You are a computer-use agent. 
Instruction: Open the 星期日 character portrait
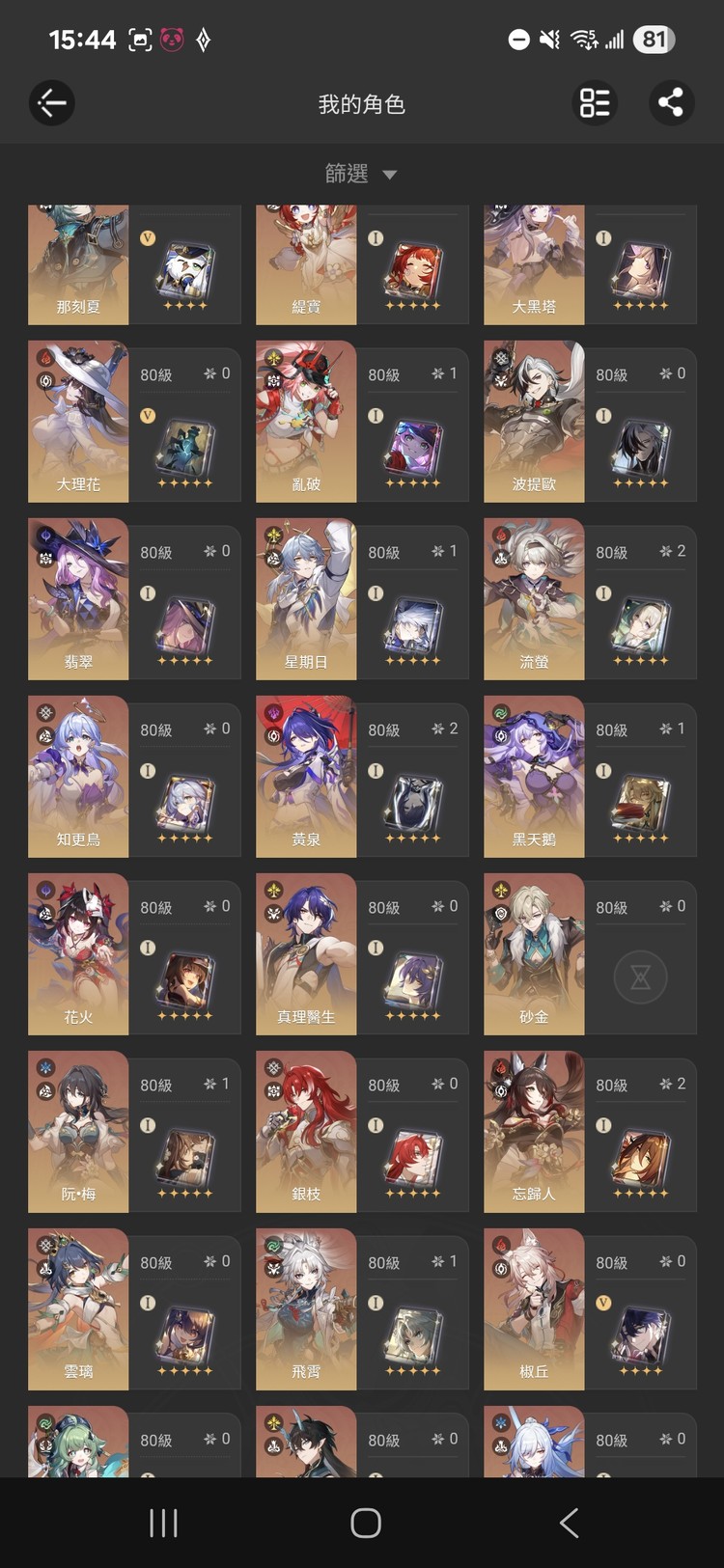[306, 598]
